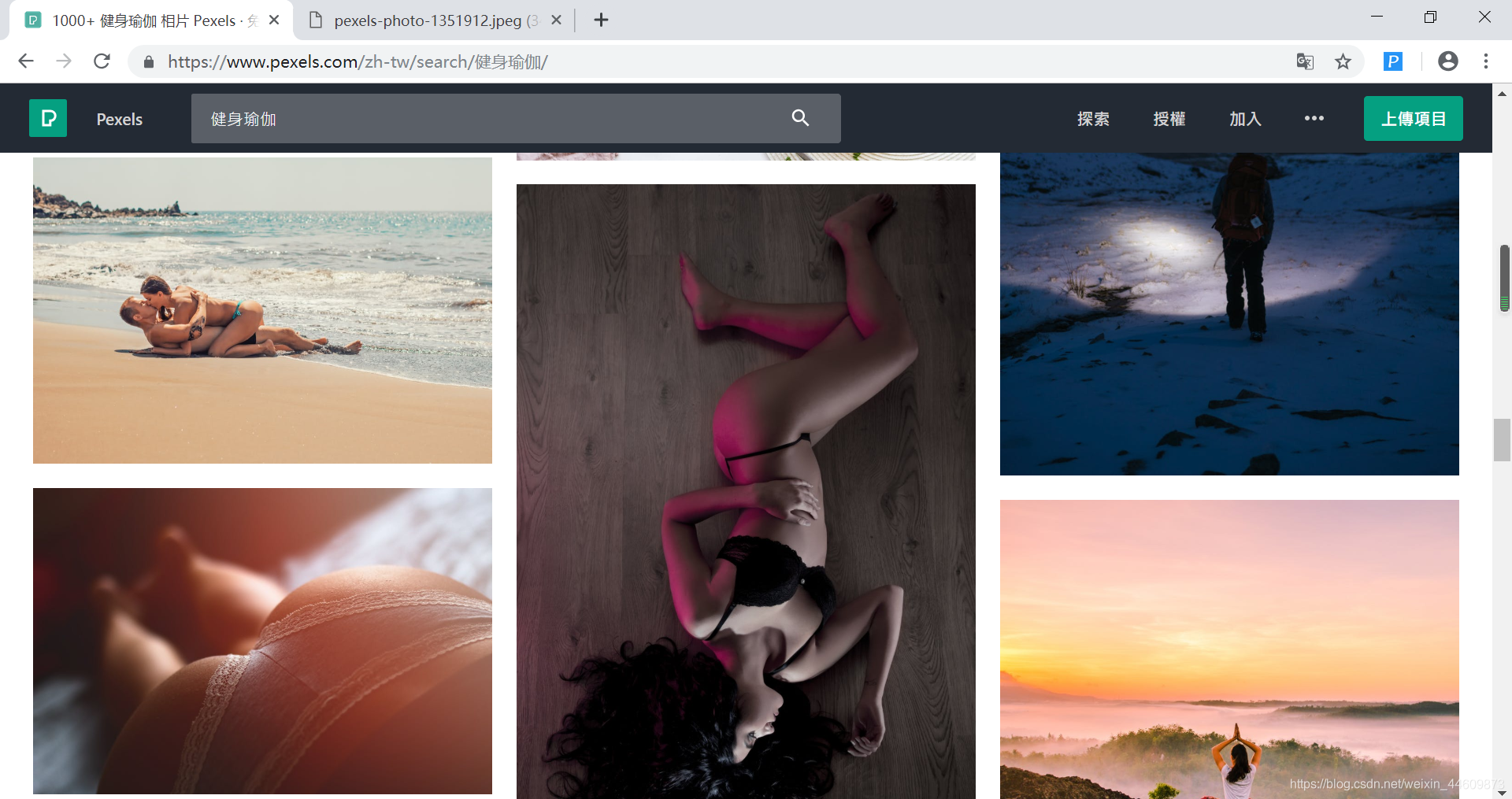Click the page scrollbar up arrow
Viewport: 1512px width, 799px height.
[1503, 93]
